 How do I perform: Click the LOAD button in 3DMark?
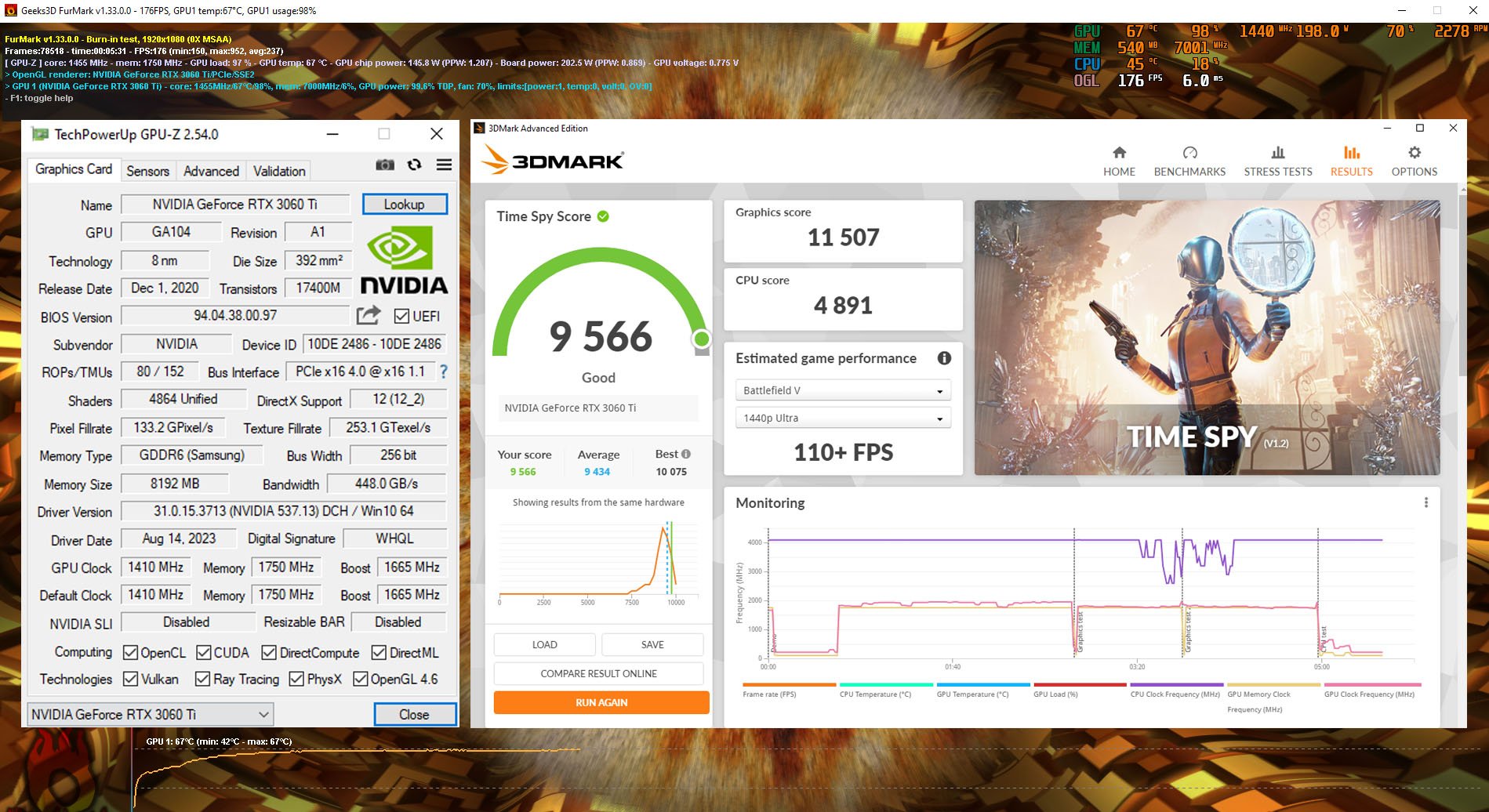point(544,644)
